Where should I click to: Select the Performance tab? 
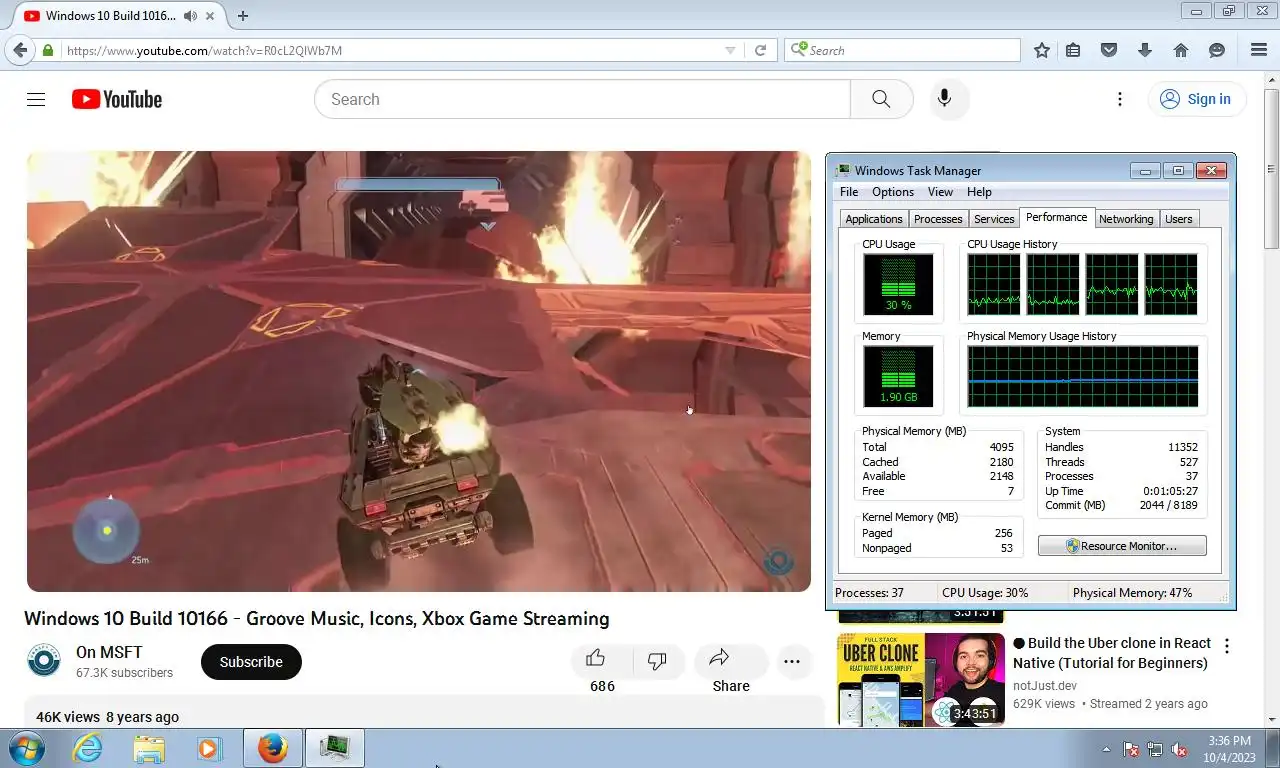pos(1057,217)
